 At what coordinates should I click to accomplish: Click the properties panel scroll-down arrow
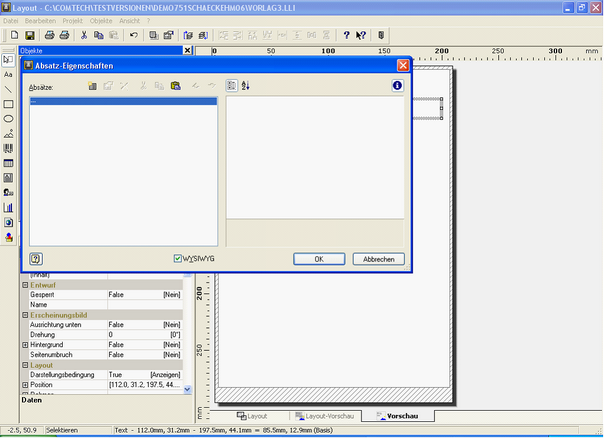click(x=188, y=389)
